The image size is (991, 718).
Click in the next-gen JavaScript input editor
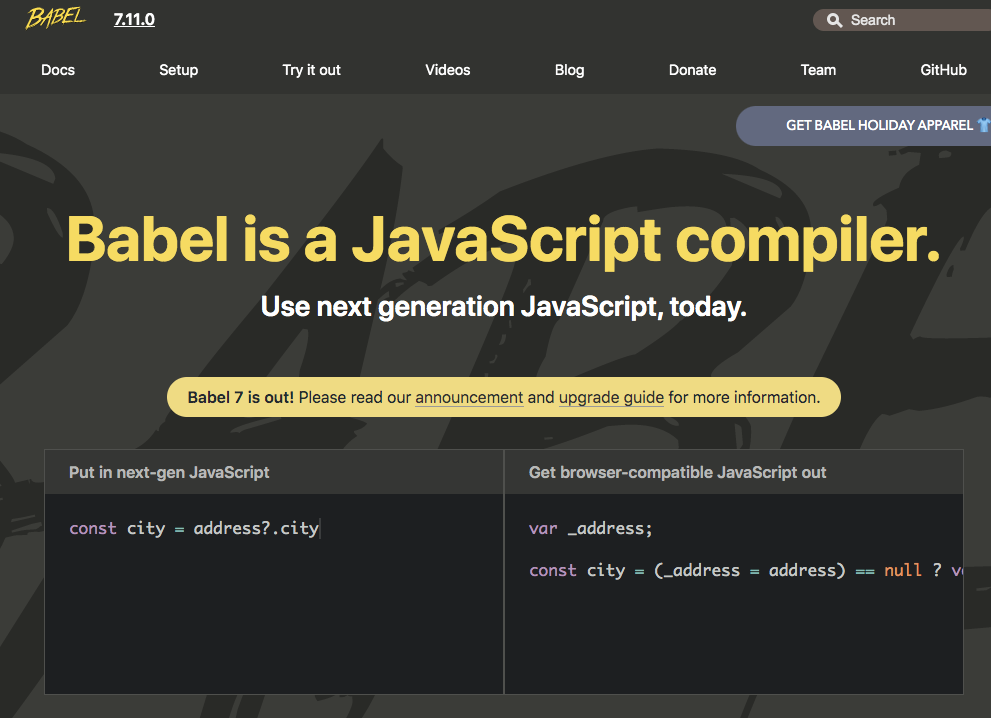pyautogui.click(x=274, y=593)
